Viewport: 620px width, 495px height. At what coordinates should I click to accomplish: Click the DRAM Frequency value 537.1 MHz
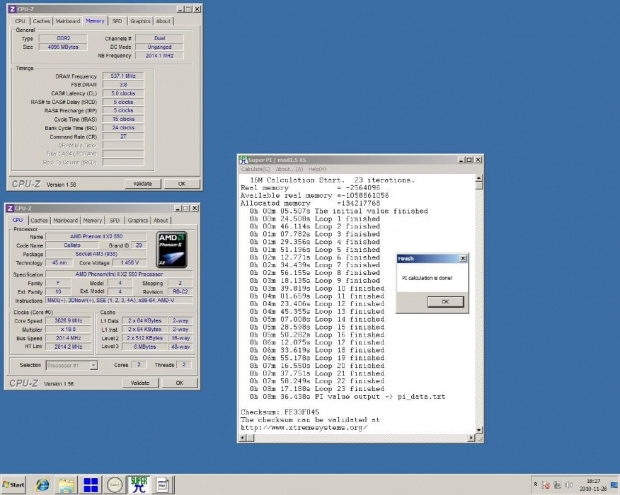point(123,76)
